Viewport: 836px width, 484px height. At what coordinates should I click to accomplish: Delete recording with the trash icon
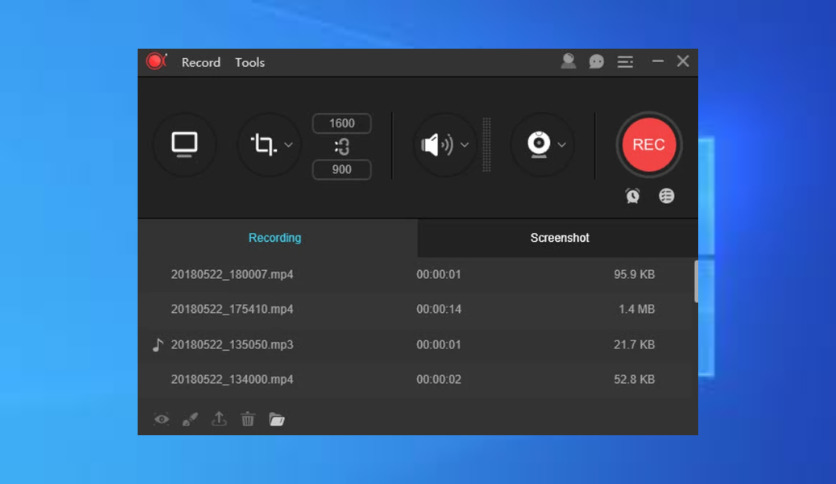[248, 419]
